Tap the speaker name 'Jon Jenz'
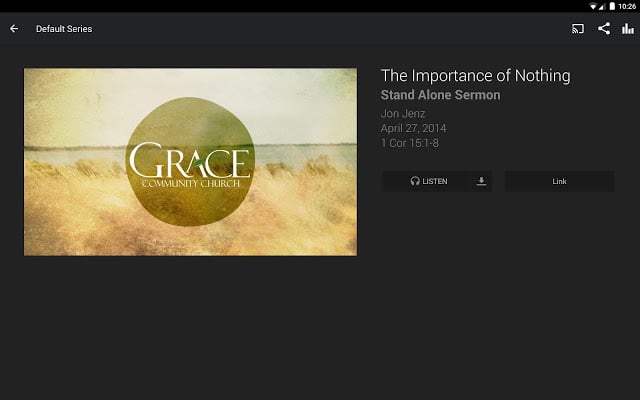 tap(403, 113)
